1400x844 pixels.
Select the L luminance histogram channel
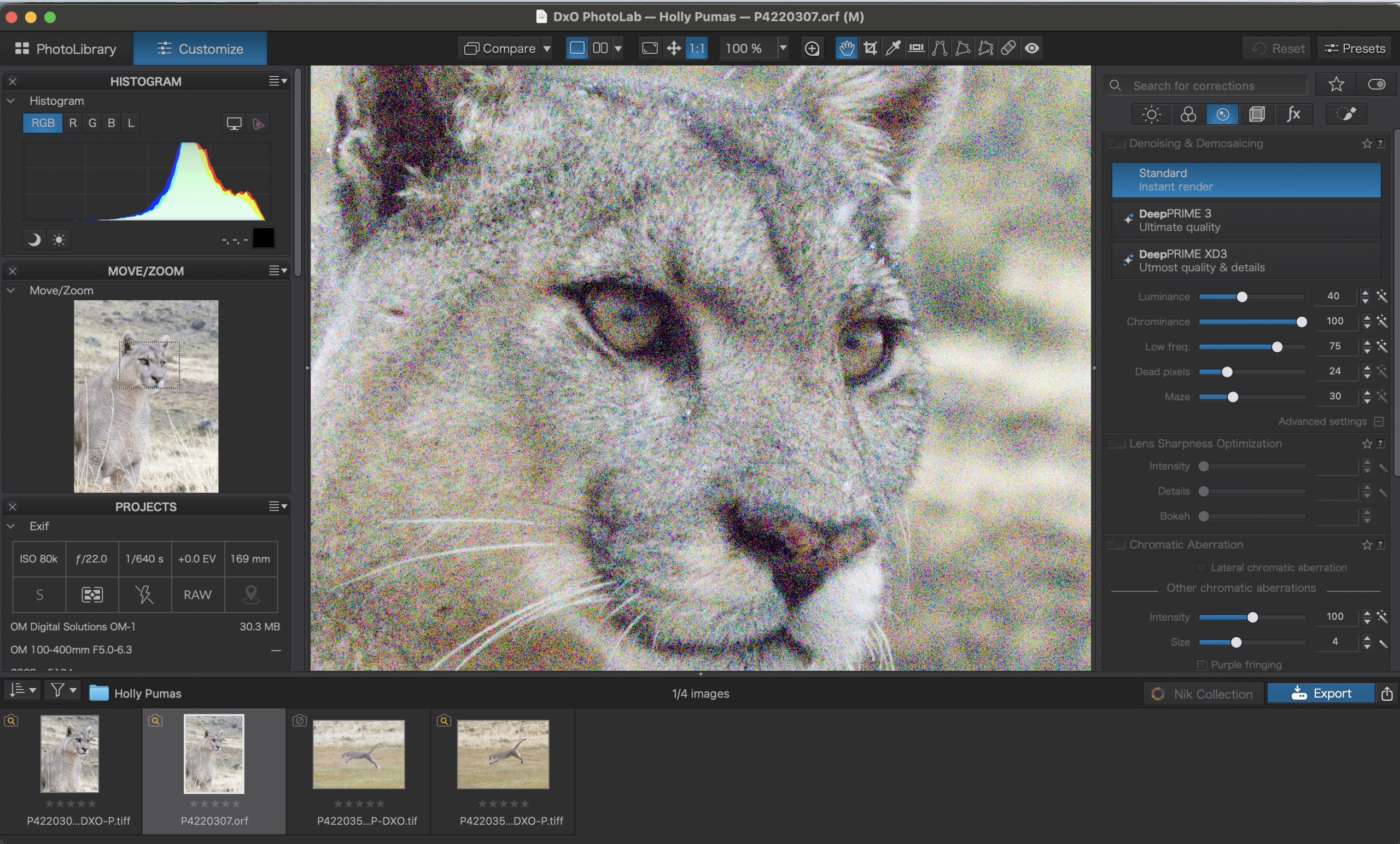point(131,123)
